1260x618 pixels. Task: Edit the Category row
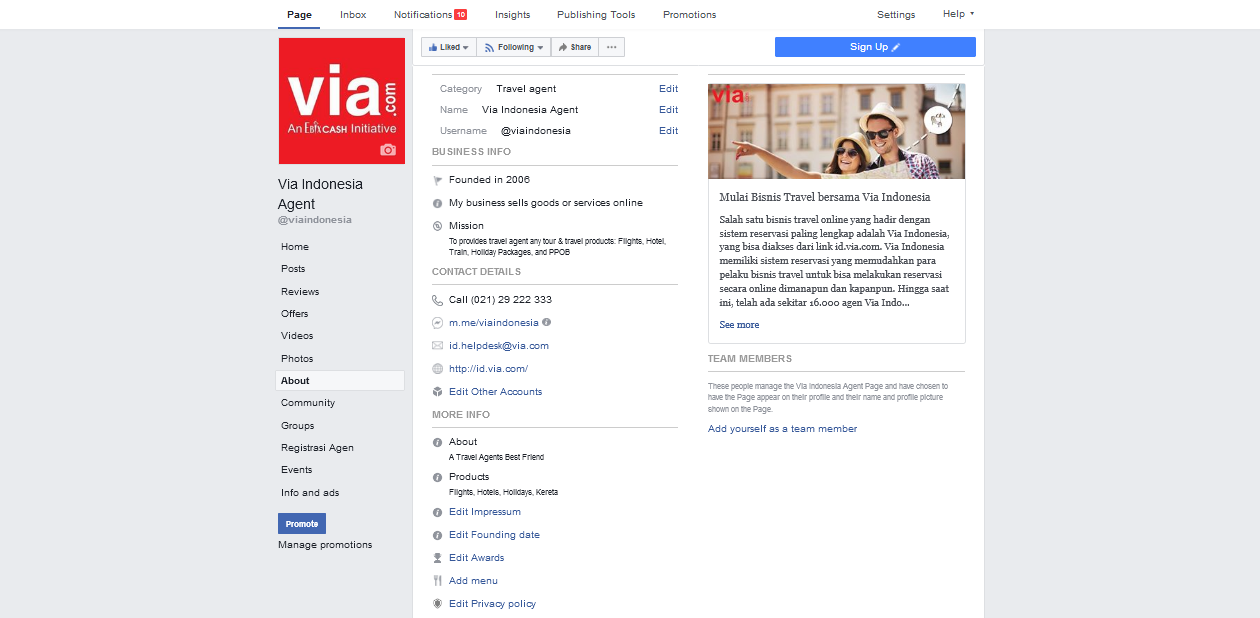pos(668,89)
